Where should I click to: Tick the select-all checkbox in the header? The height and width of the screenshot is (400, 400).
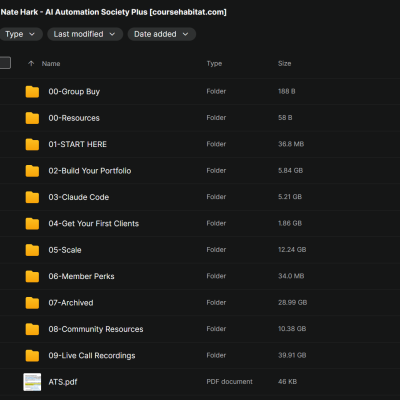point(5,63)
